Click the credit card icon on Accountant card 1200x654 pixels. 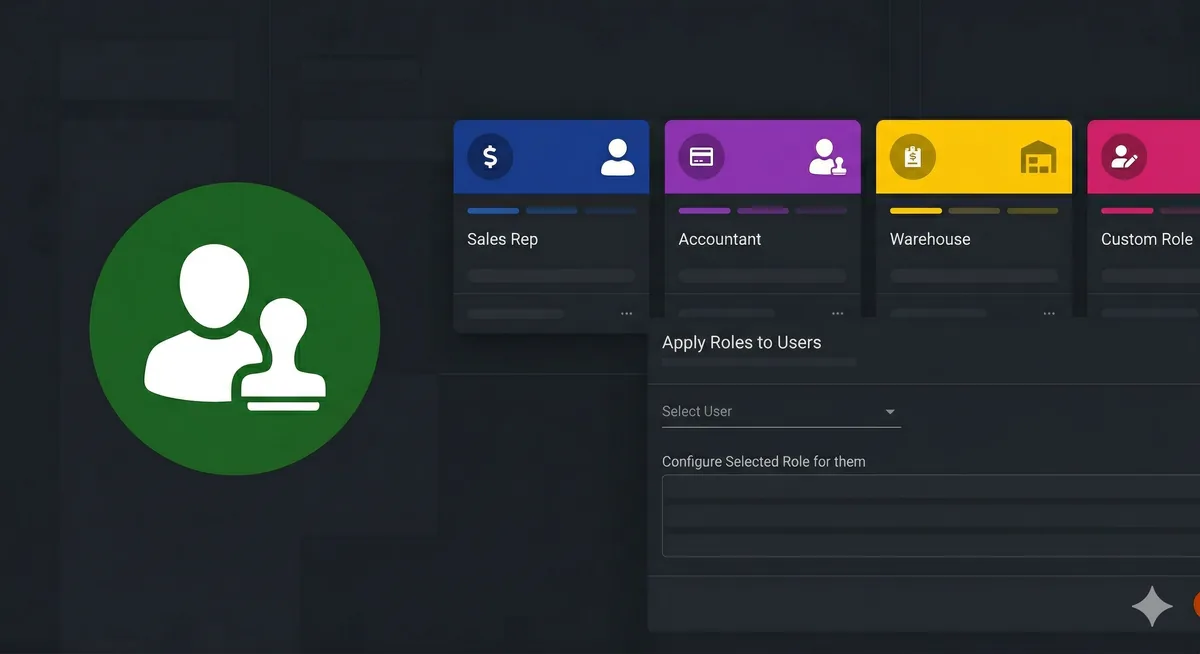(701, 157)
